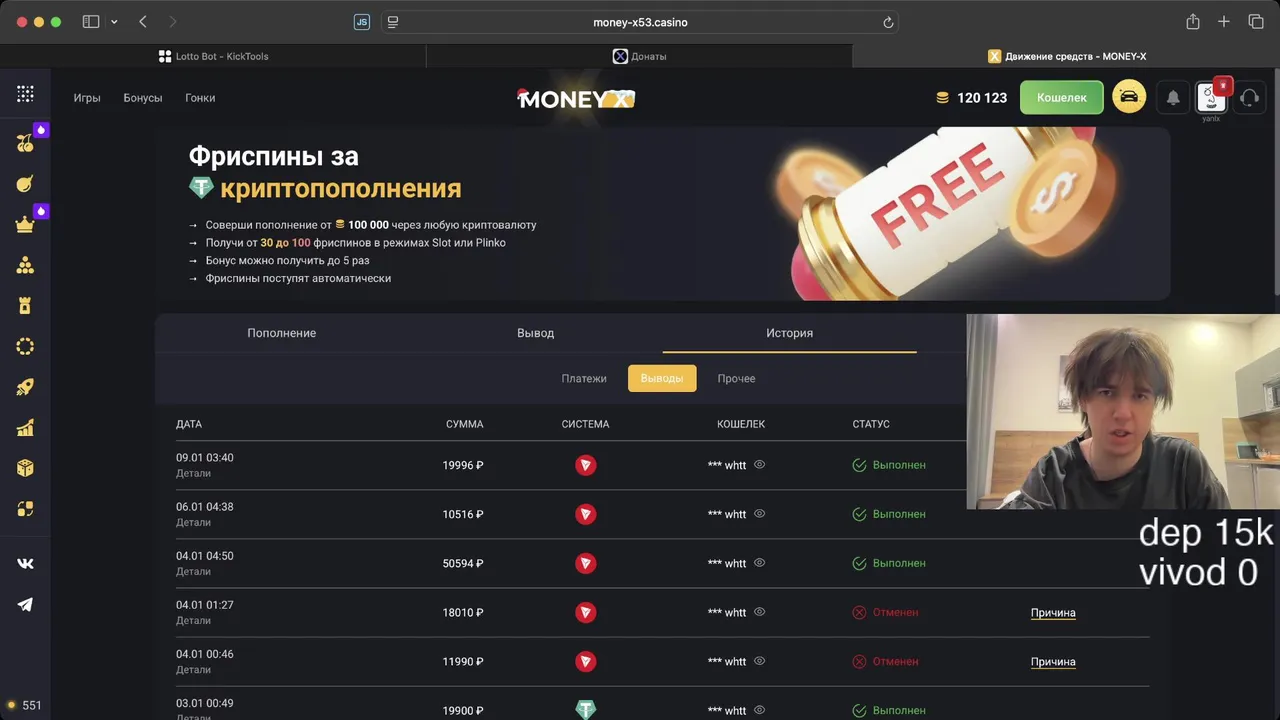This screenshot has width=1280, height=720.
Task: Reveal the wallet for the 11990 ₽ withdrawal
Action: tap(759, 661)
